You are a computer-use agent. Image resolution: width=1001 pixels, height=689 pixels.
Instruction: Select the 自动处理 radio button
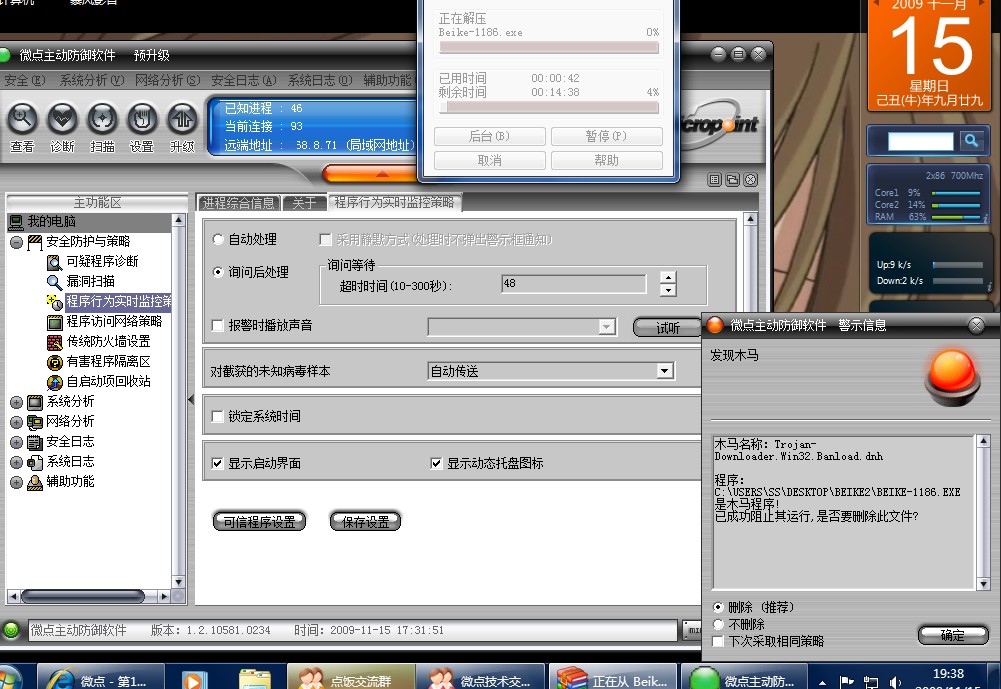tap(218, 239)
